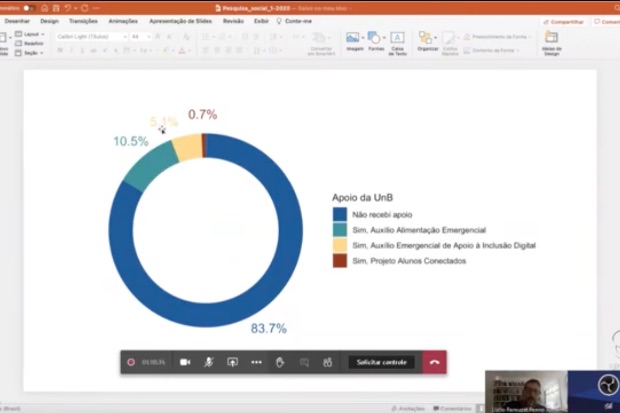Click the Redefinir button
This screenshot has width=620, height=413.
click(29, 43)
